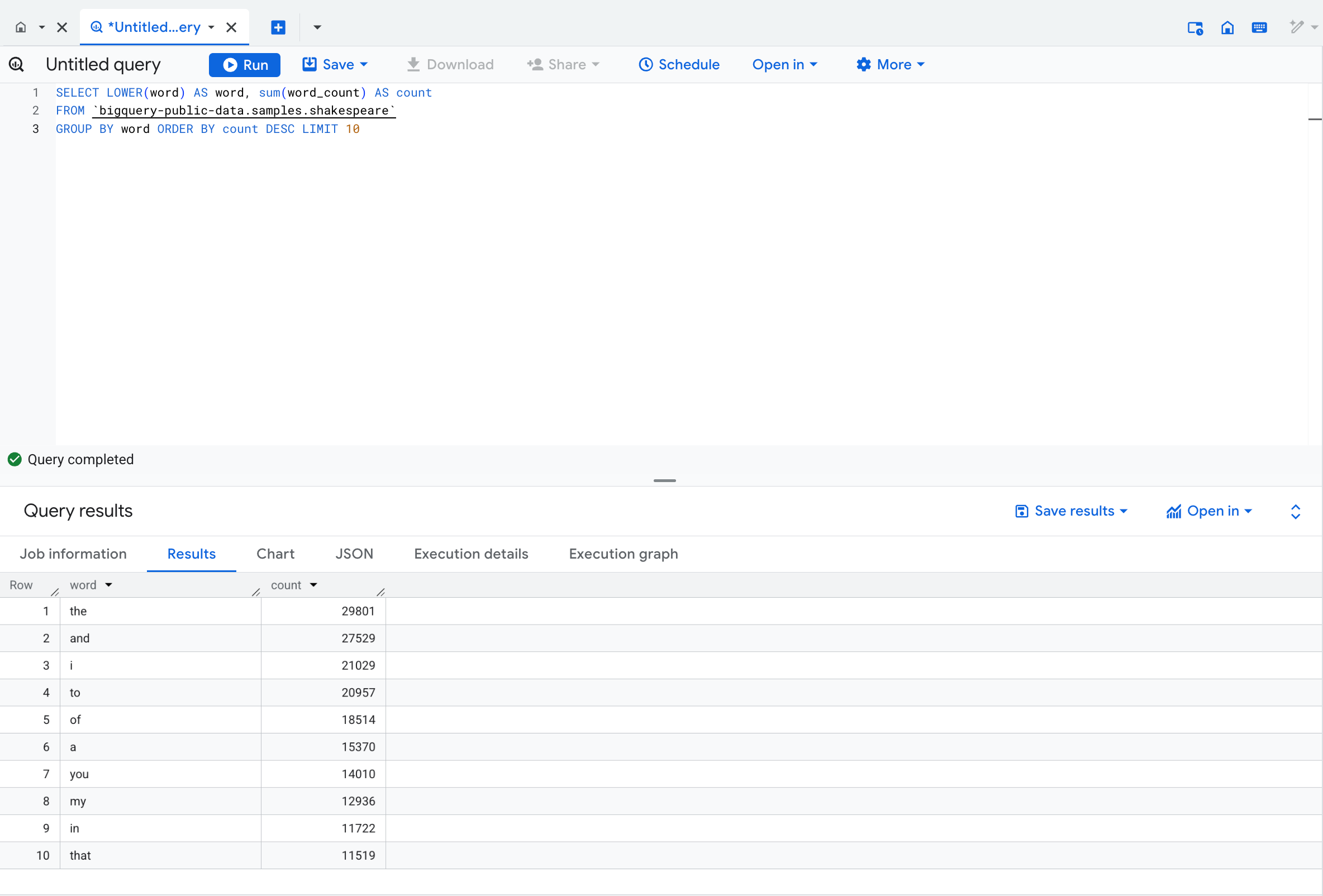Switch to the Results tab

click(192, 554)
